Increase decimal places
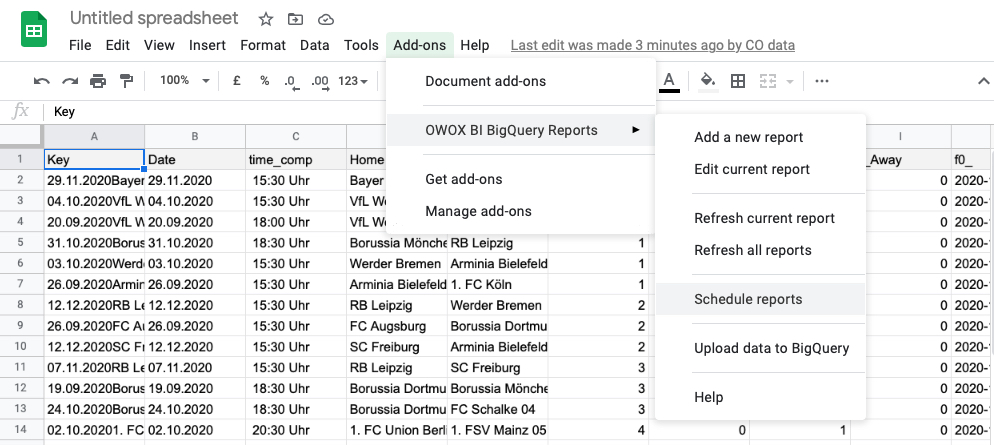This screenshot has width=994, height=445. (320, 82)
